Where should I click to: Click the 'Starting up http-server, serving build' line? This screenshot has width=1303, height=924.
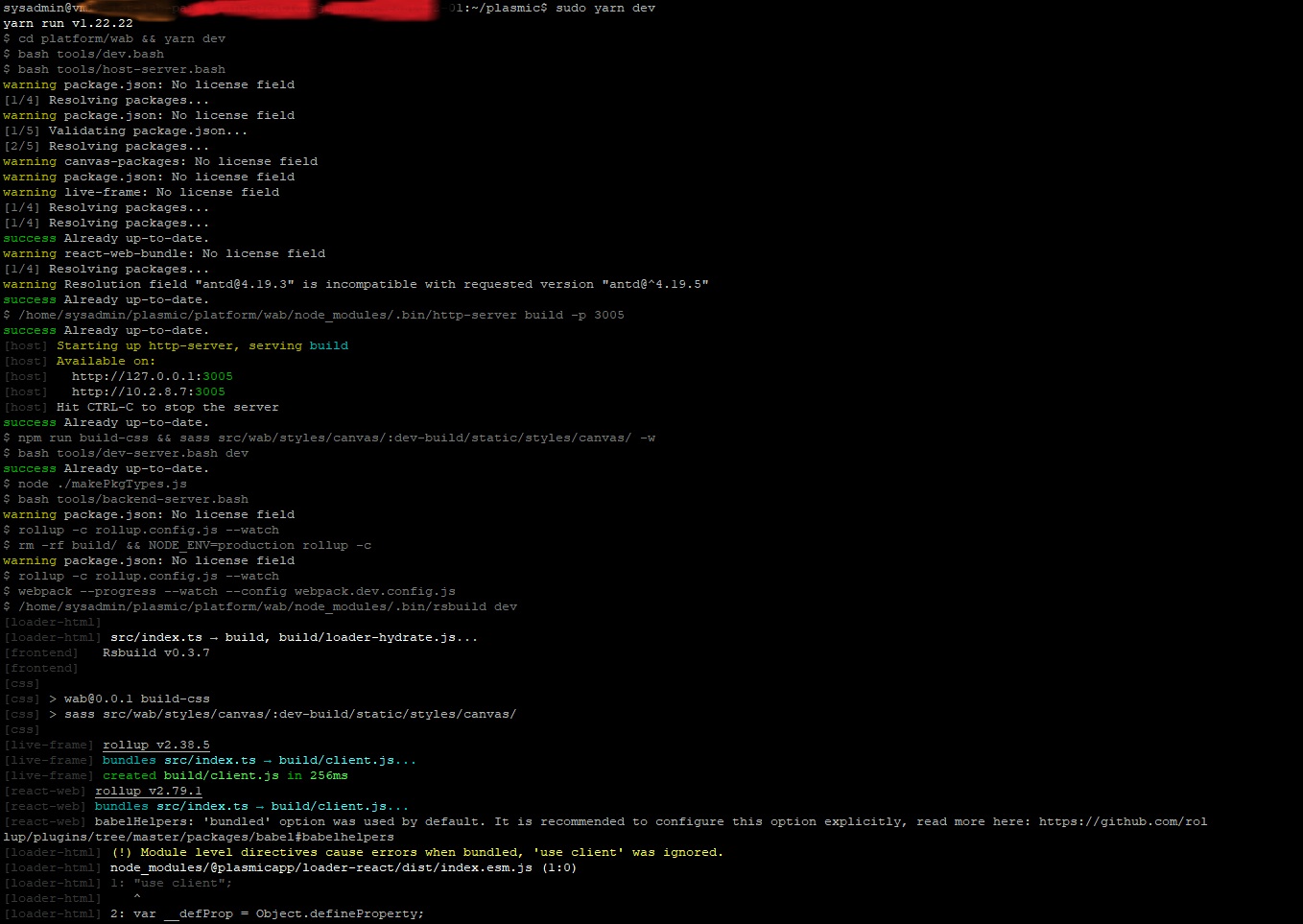point(201,345)
